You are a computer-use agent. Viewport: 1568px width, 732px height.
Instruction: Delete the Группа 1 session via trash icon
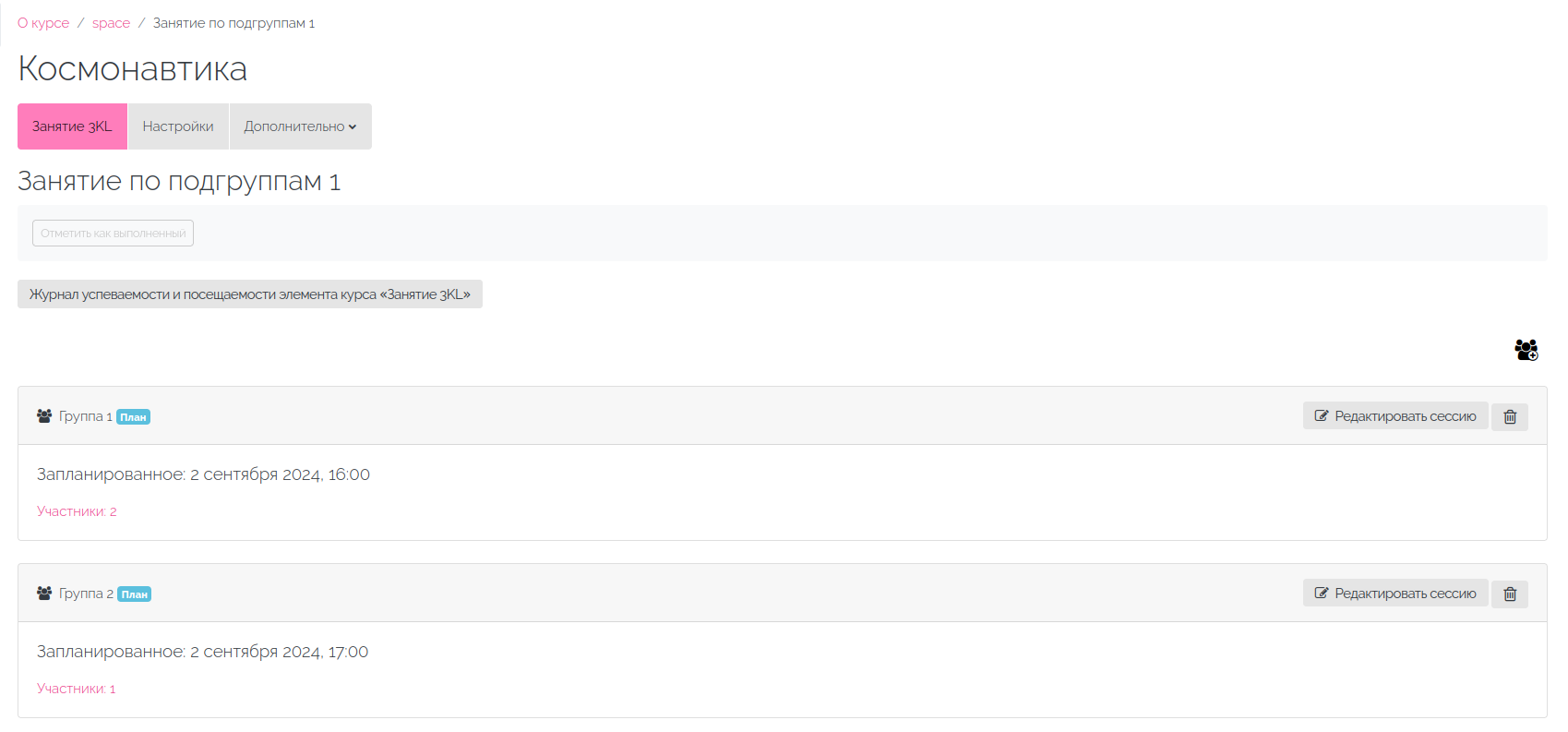tap(1510, 416)
